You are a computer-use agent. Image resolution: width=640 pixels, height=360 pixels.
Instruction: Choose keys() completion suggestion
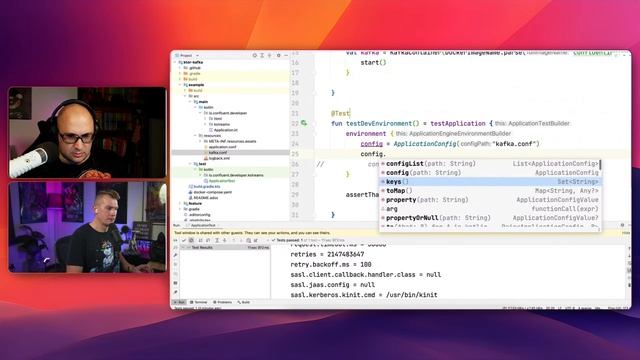tap(490, 182)
